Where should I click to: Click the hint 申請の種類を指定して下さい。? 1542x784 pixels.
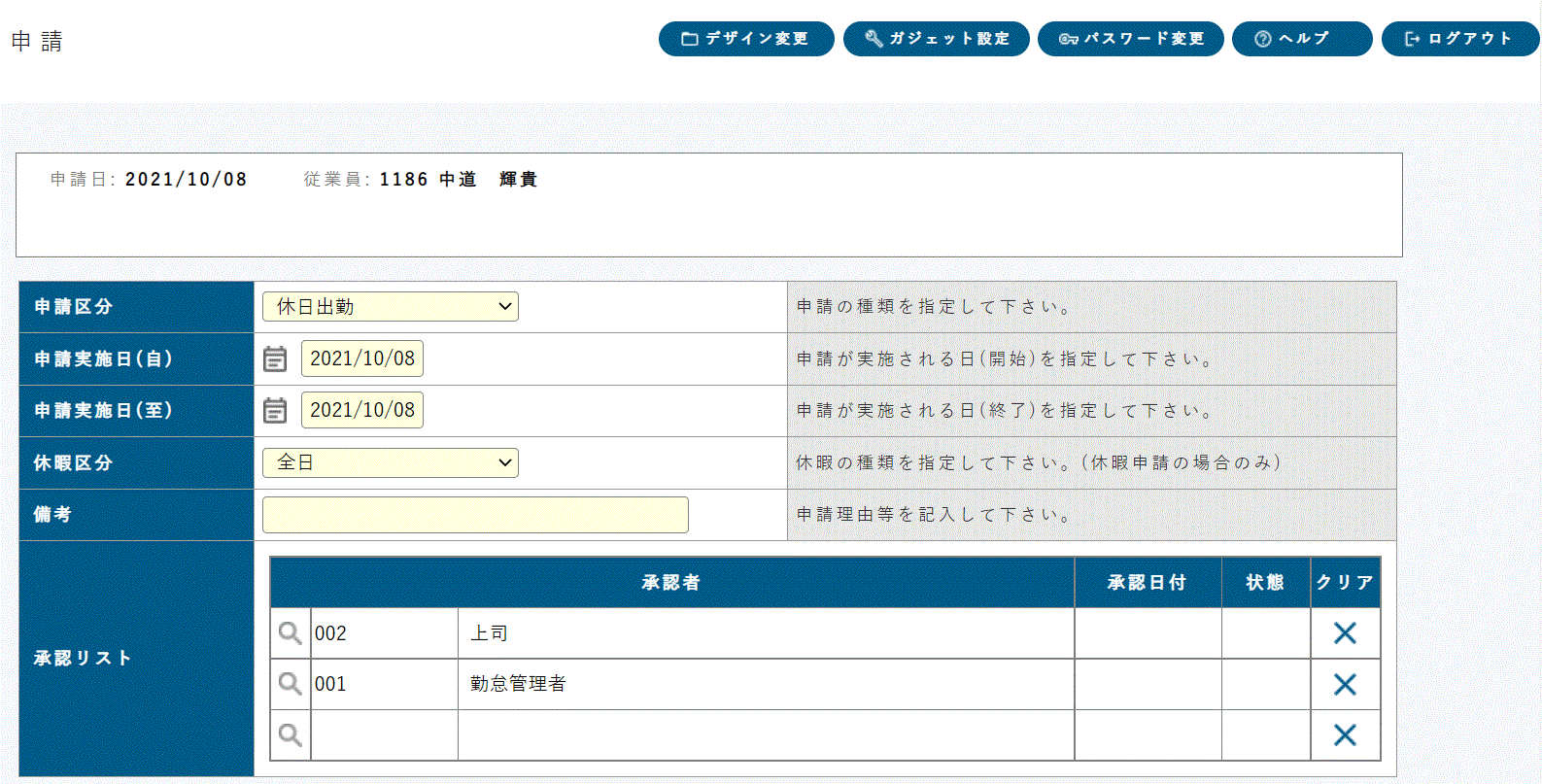tap(934, 307)
